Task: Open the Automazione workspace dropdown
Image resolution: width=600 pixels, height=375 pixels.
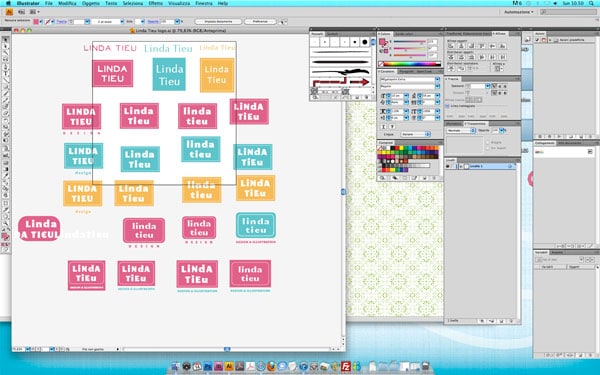Action: 518,12
